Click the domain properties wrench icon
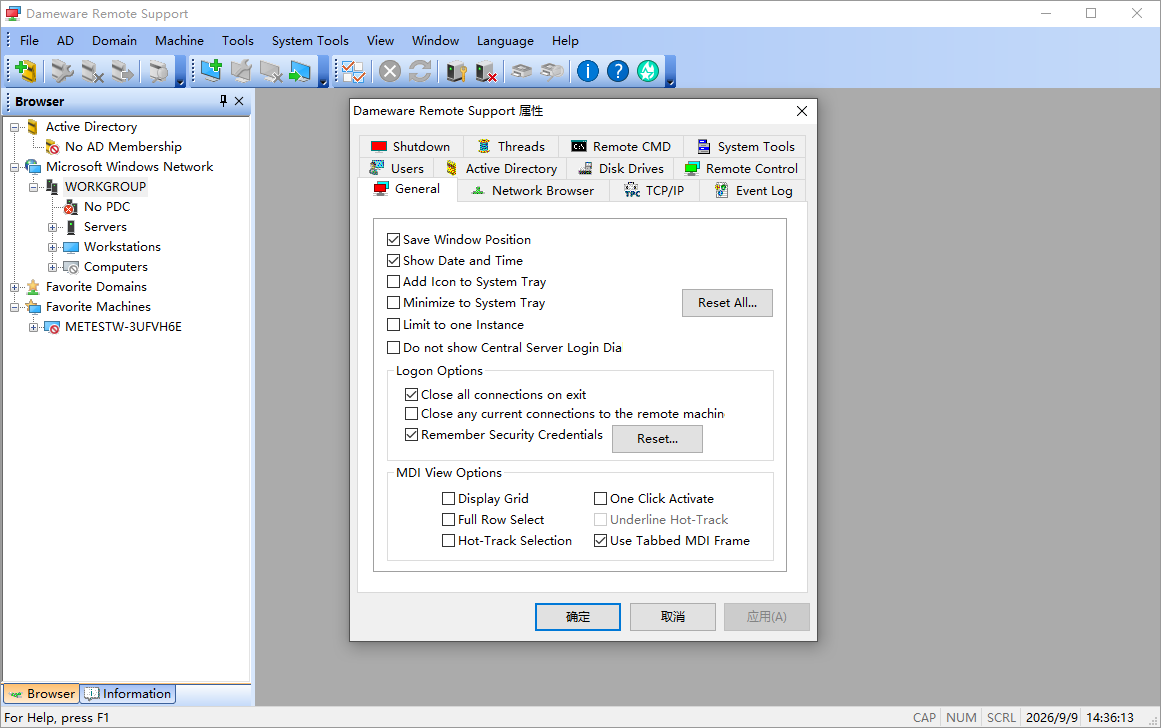The width and height of the screenshot is (1161, 728). point(62,71)
